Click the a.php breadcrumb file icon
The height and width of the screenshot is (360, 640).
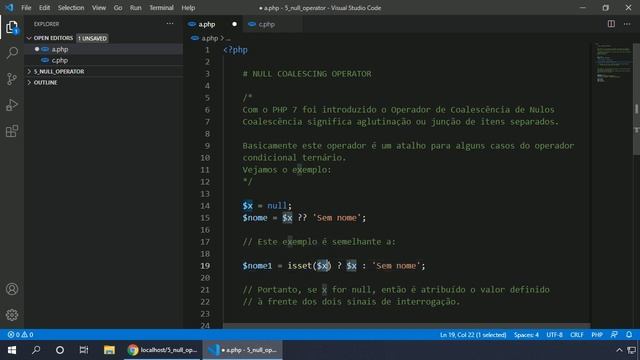pos(195,38)
